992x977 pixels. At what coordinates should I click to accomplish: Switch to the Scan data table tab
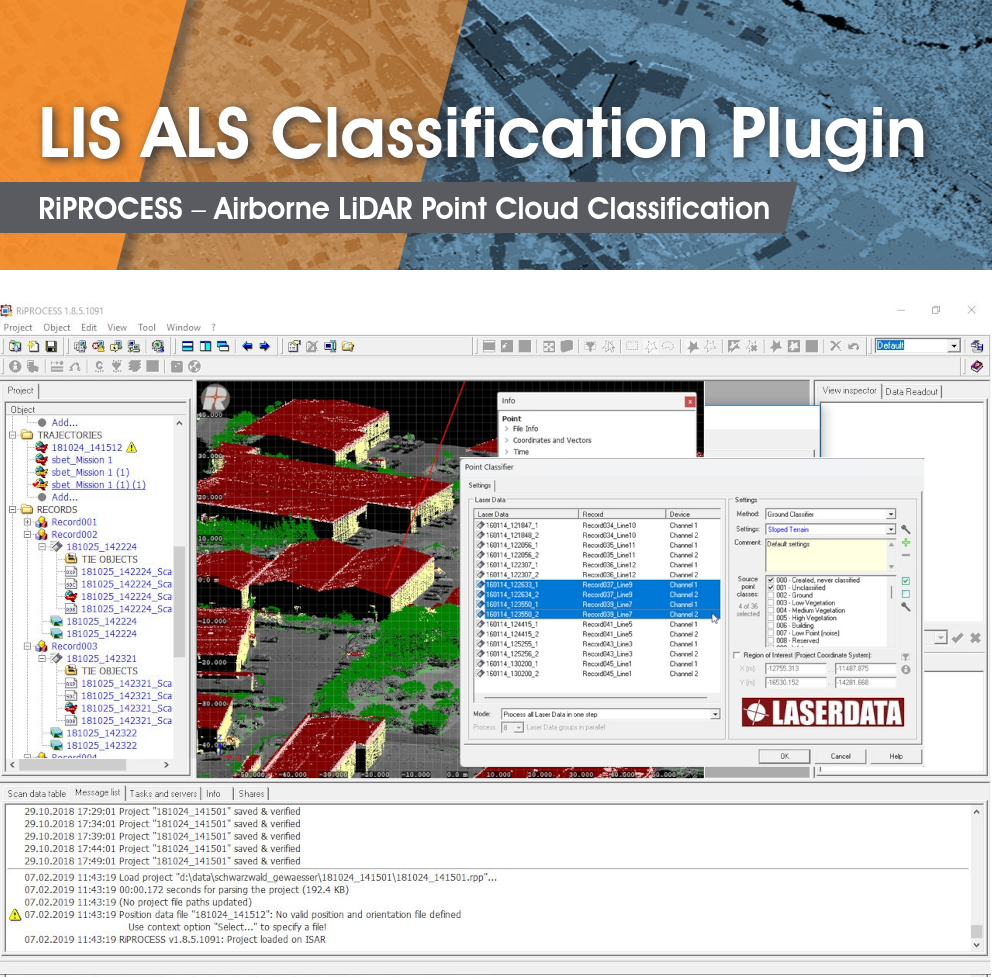pos(37,793)
